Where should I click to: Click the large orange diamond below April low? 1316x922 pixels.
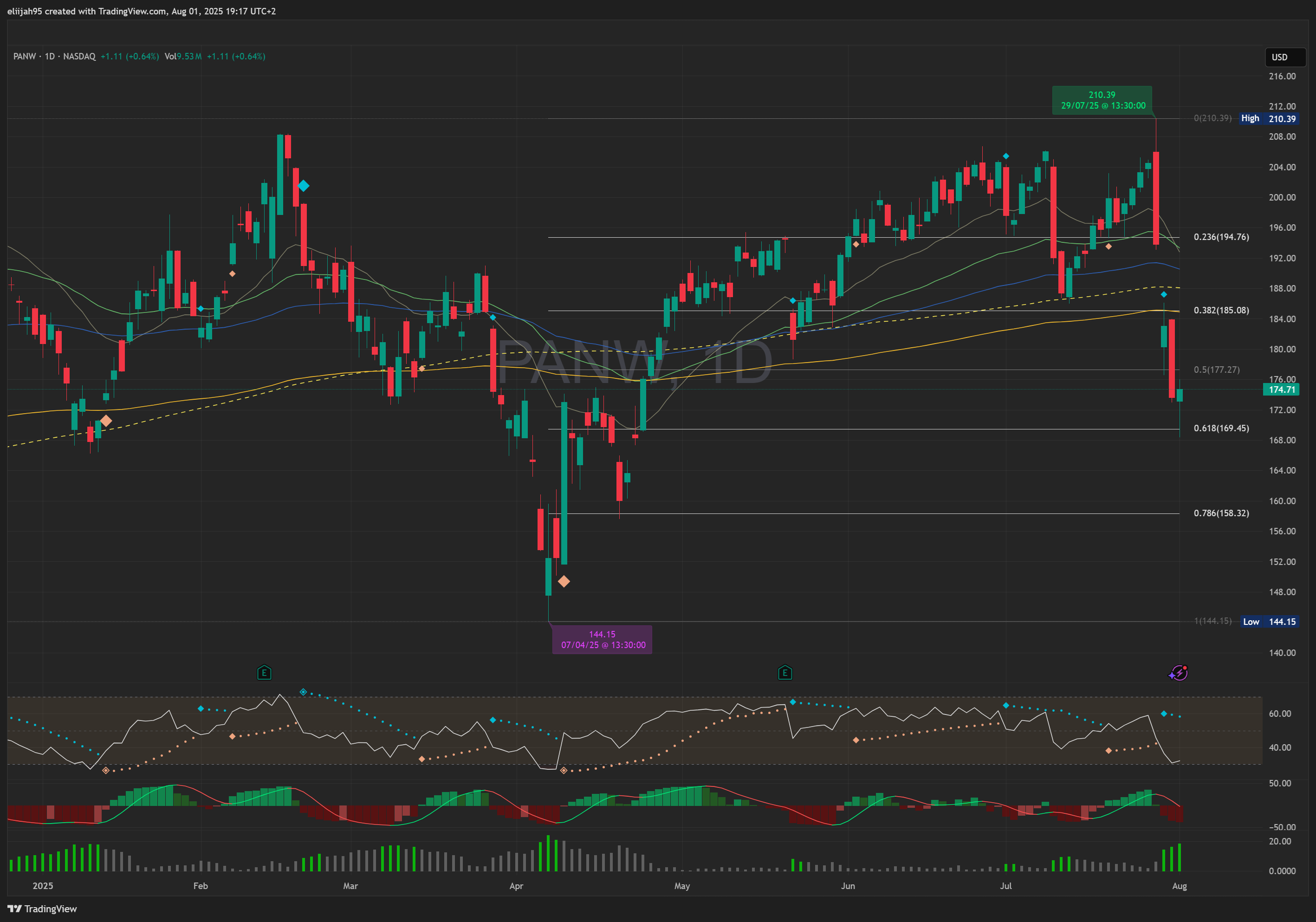564,581
